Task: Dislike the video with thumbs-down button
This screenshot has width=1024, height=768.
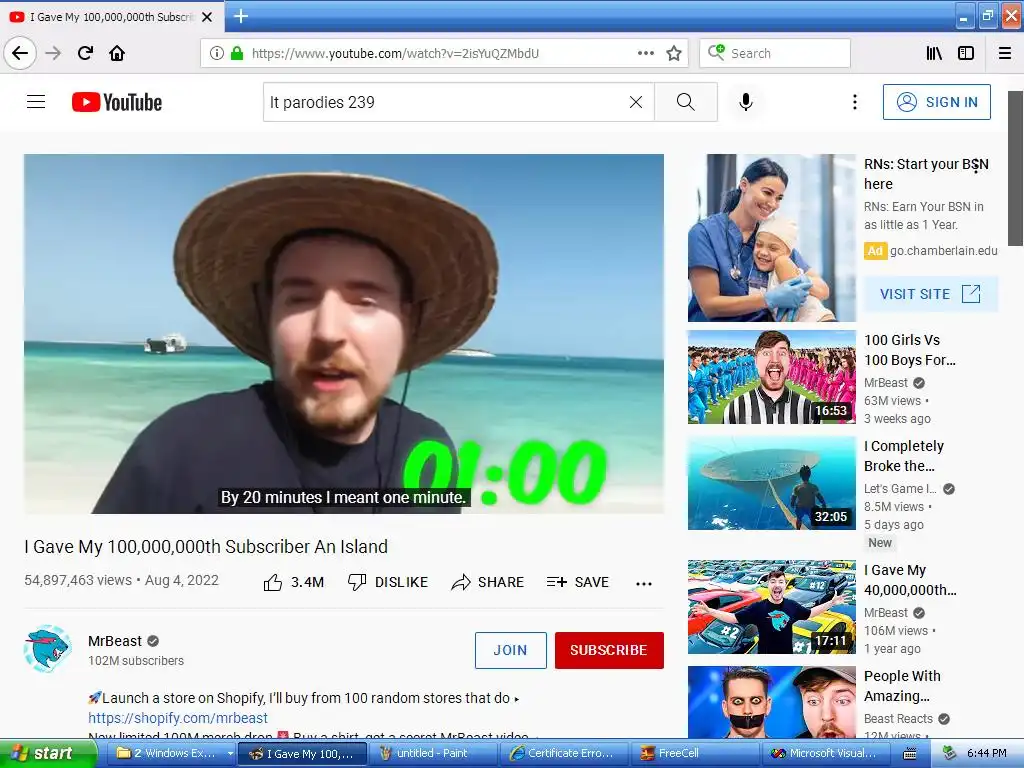Action: pyautogui.click(x=388, y=582)
